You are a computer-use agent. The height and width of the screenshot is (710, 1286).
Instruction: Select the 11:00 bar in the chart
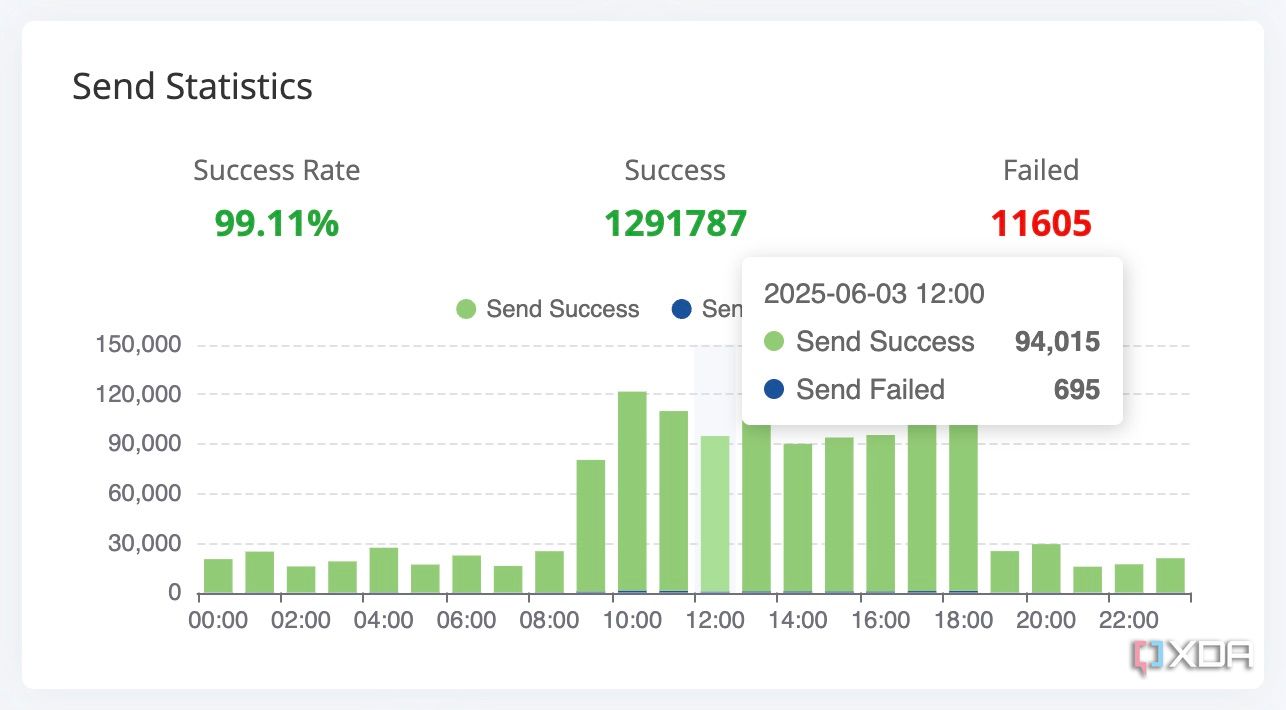[674, 502]
